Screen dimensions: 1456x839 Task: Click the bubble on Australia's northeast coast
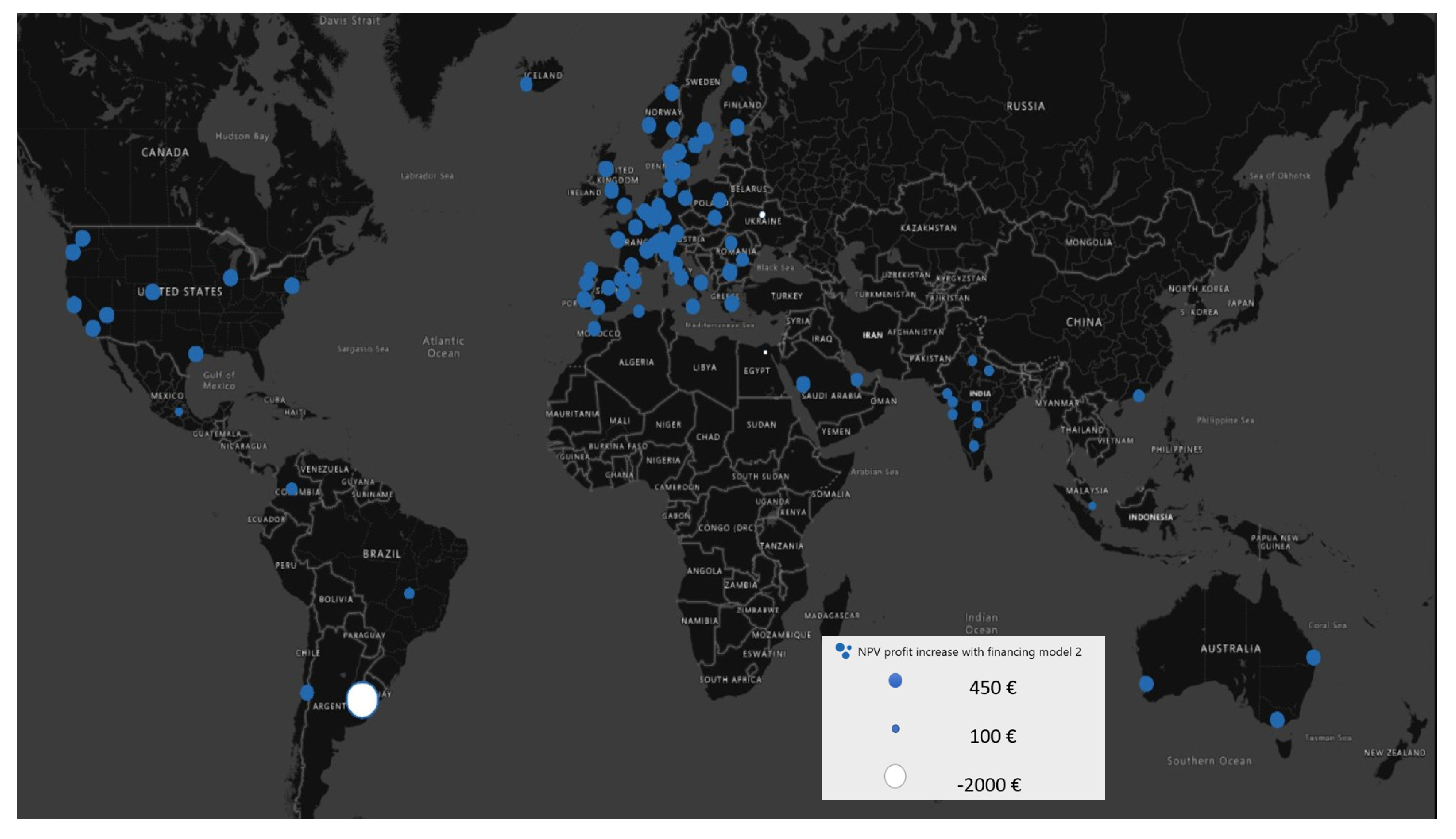[x=1313, y=658]
